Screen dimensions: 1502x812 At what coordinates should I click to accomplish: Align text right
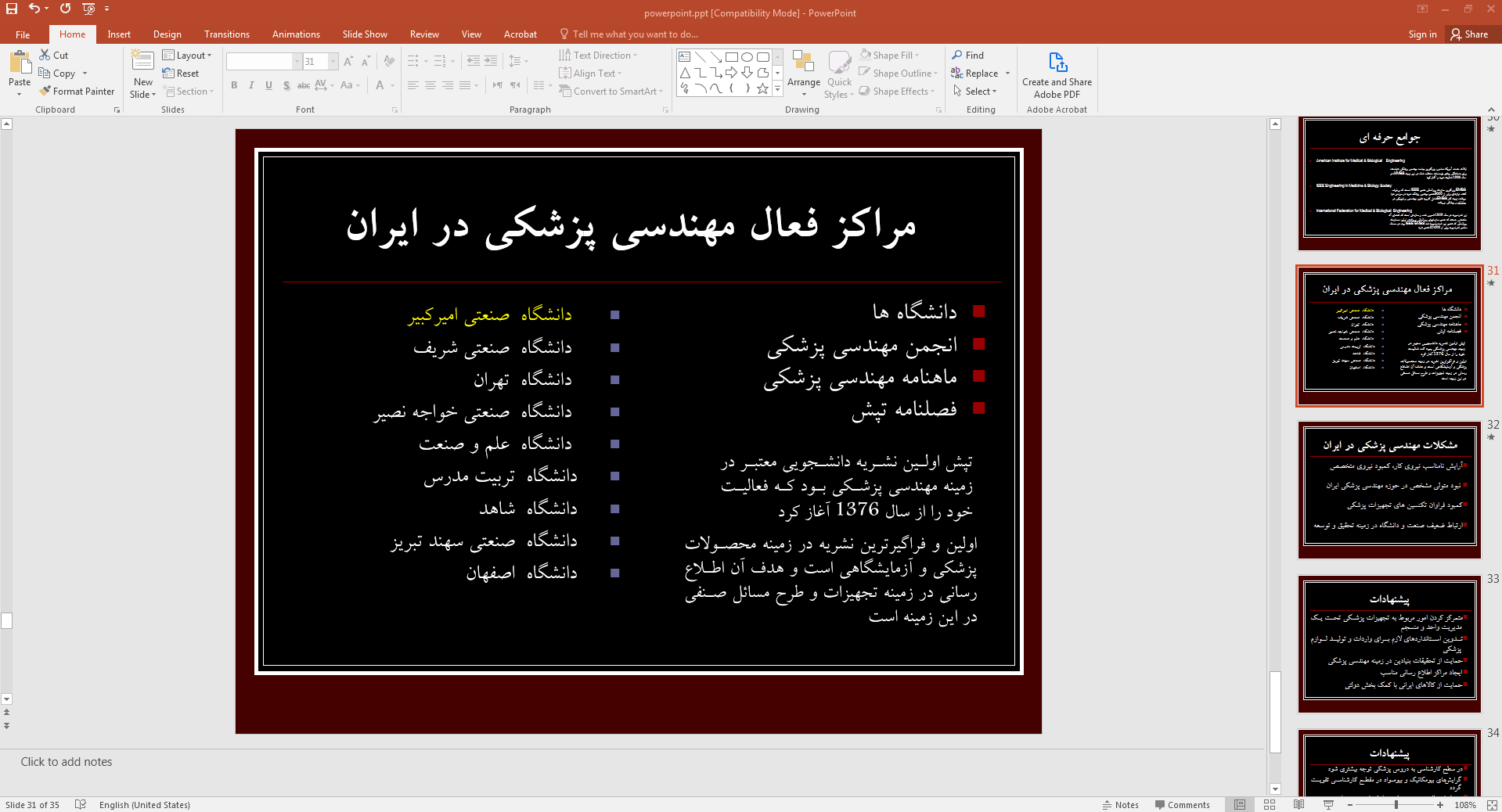tap(448, 85)
